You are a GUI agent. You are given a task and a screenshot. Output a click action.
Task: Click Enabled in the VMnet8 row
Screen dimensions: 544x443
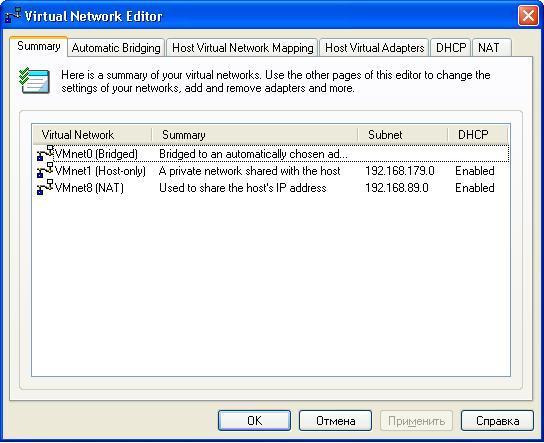[x=475, y=188]
